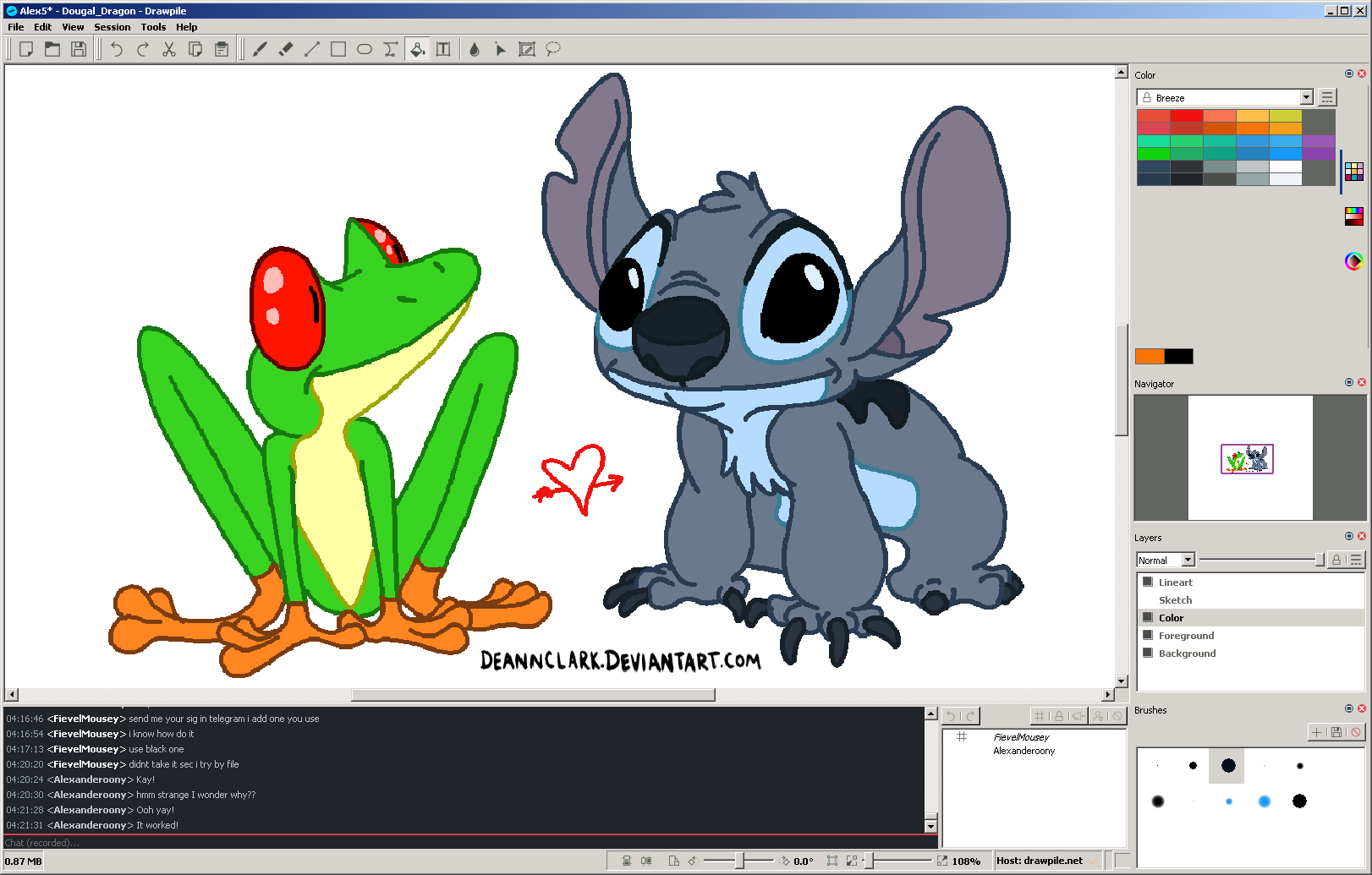Copy using the toolbar copy icon
The image size is (1372, 875).
(x=195, y=49)
